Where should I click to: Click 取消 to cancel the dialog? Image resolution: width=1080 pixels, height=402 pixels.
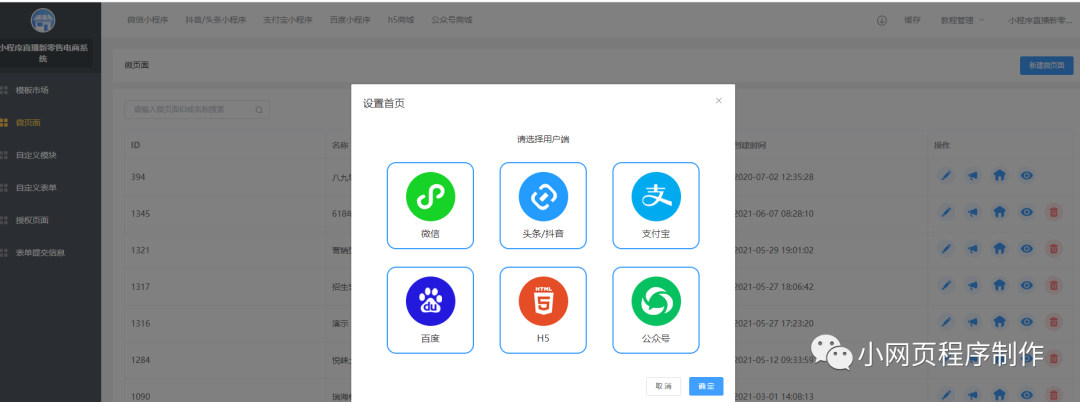pyautogui.click(x=663, y=386)
